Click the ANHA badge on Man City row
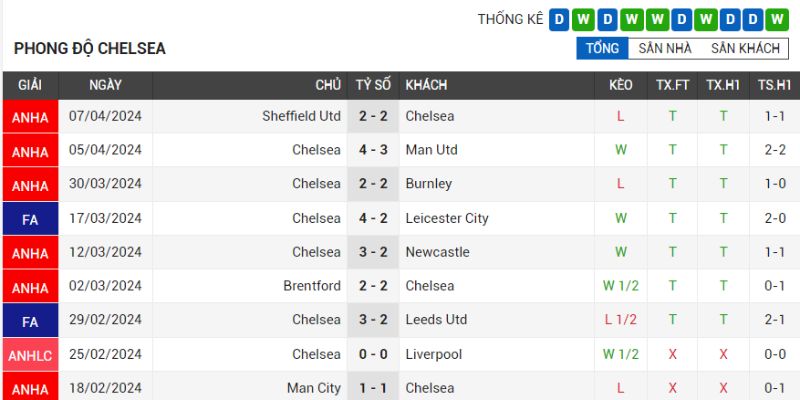Screen dimensions: 800x400 click(30, 389)
